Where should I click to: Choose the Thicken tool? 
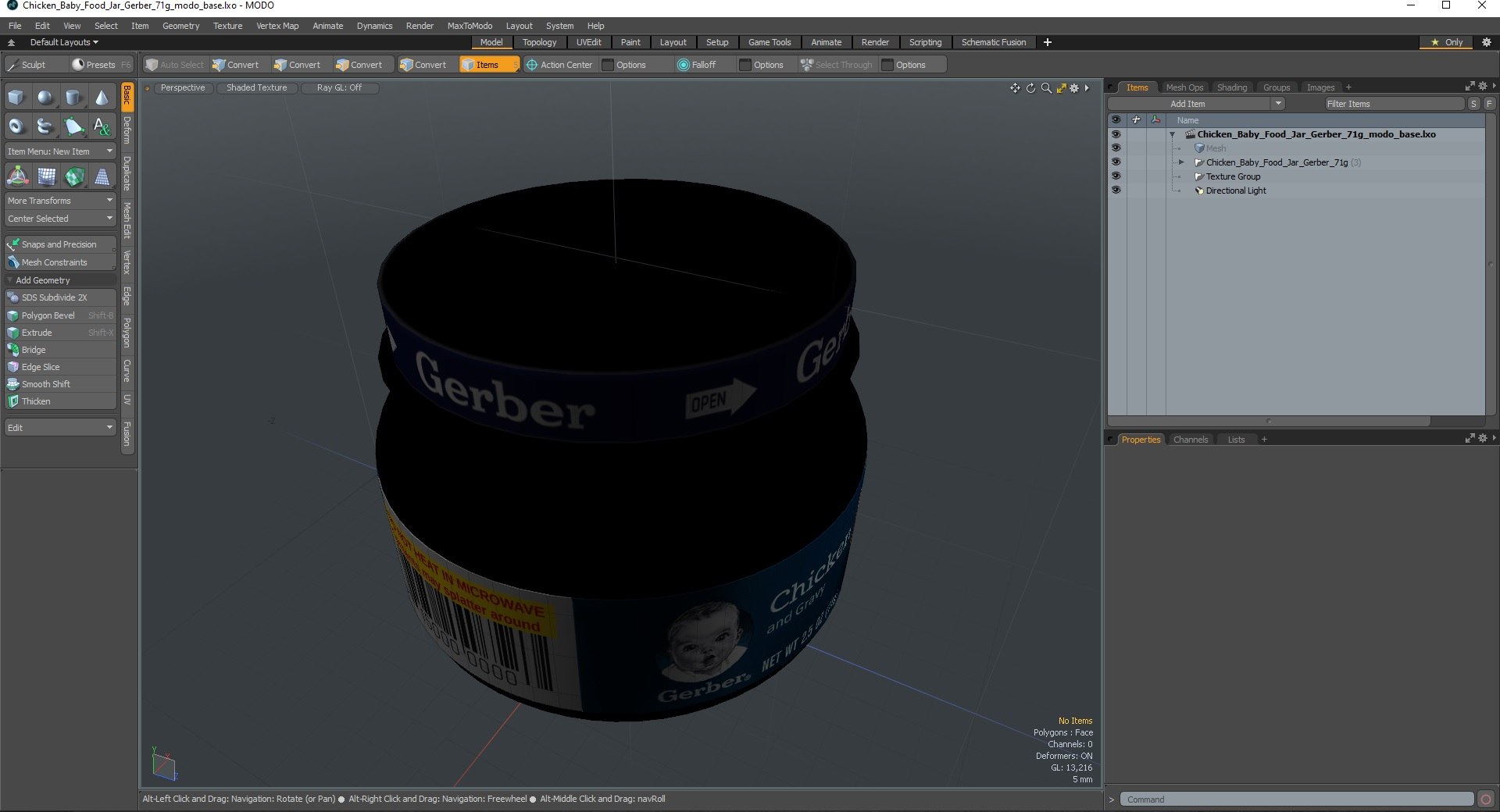pos(60,401)
